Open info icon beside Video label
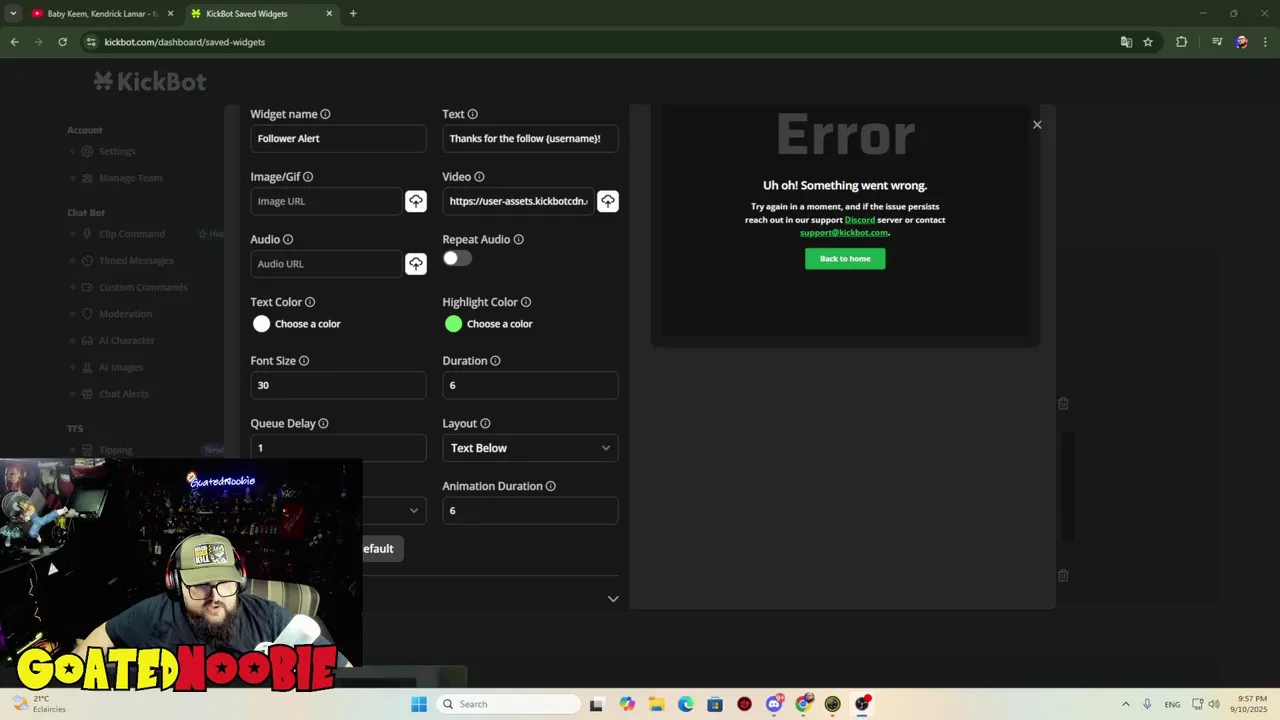This screenshot has height=720, width=1280. point(479,177)
